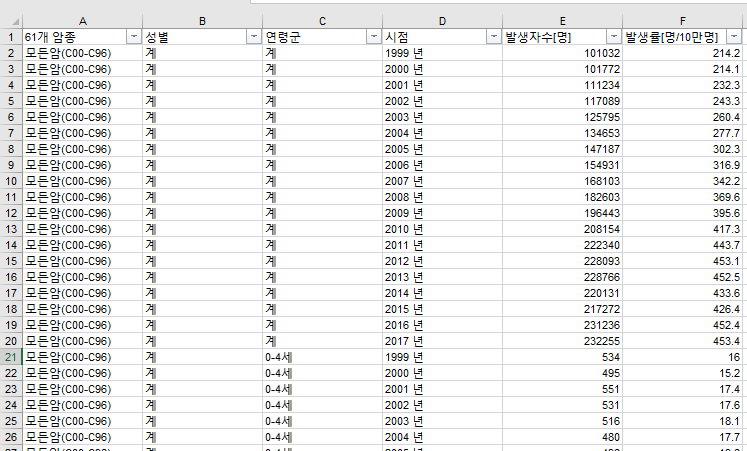
Task: Select cell with value 232255
Action: (x=563, y=341)
